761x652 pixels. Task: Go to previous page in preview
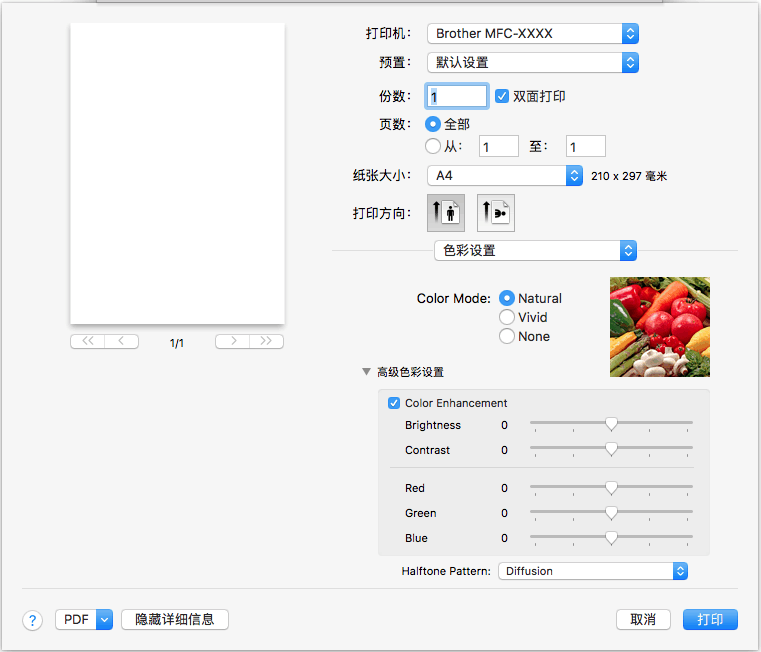[x=122, y=342]
